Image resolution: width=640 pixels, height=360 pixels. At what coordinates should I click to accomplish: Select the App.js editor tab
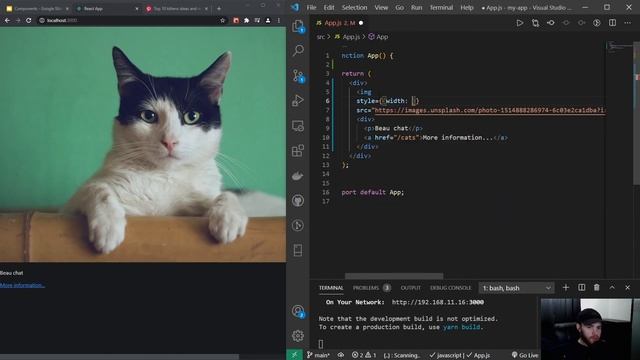point(339,23)
